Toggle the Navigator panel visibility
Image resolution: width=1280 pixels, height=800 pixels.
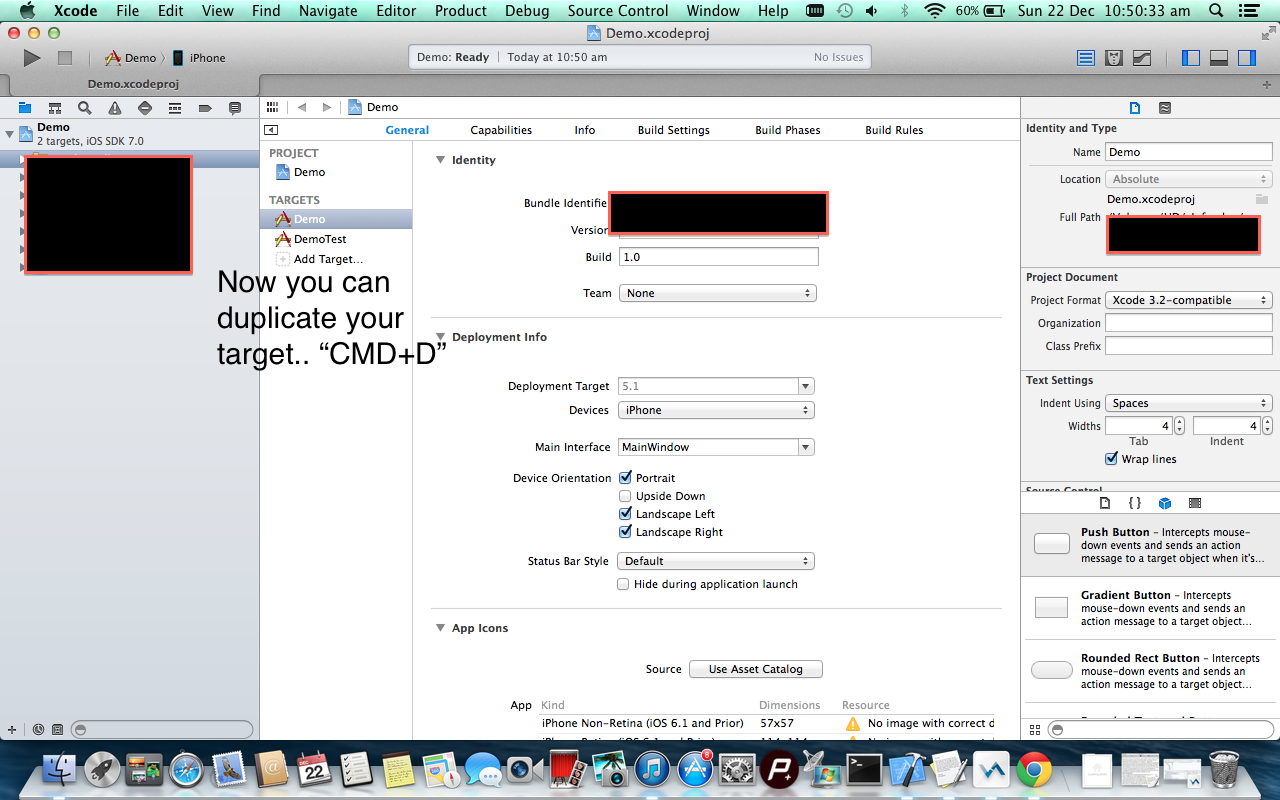tap(1190, 58)
